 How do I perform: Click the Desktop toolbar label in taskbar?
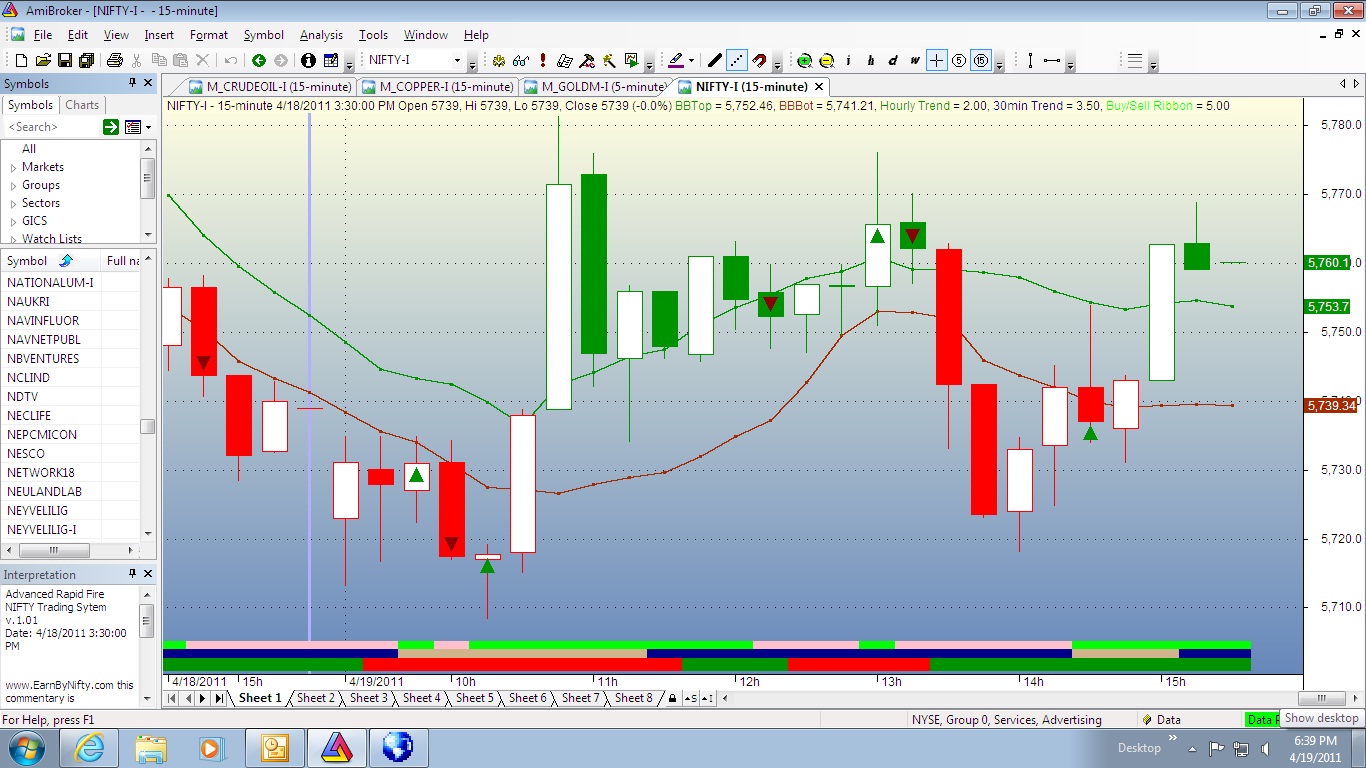click(x=1139, y=747)
